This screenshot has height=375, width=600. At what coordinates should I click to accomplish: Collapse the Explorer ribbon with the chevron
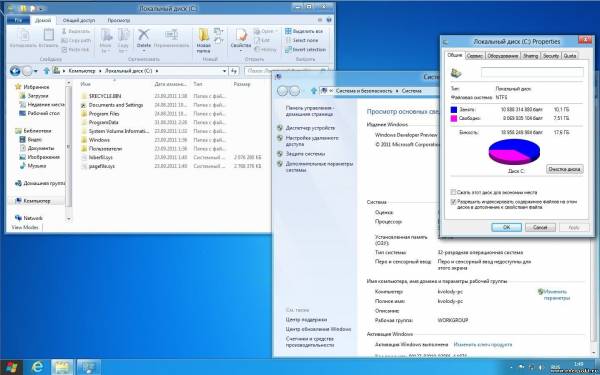(x=320, y=20)
